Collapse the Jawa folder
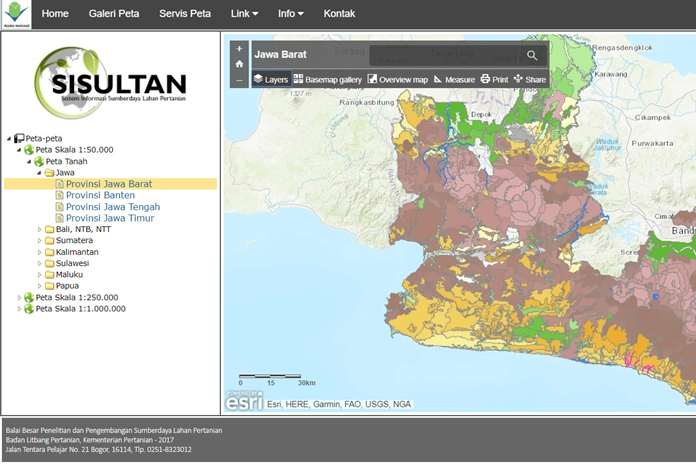696x464 pixels. (40, 173)
